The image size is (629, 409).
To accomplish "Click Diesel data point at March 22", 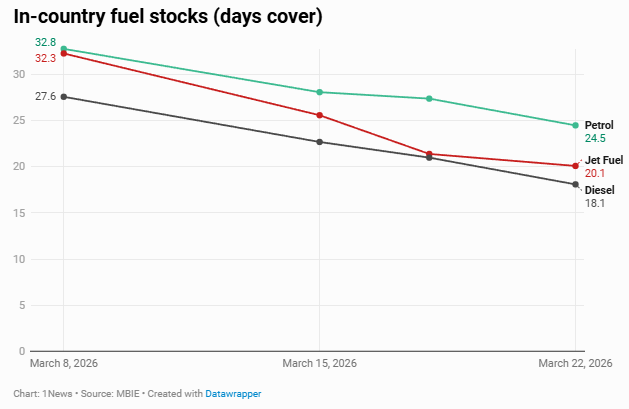I will pos(576,184).
